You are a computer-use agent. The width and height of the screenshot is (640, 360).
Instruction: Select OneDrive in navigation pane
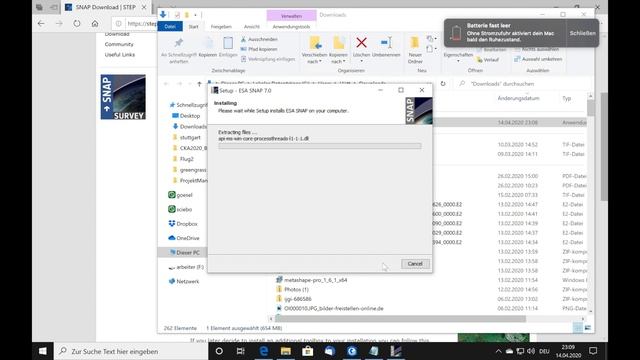[x=184, y=238]
